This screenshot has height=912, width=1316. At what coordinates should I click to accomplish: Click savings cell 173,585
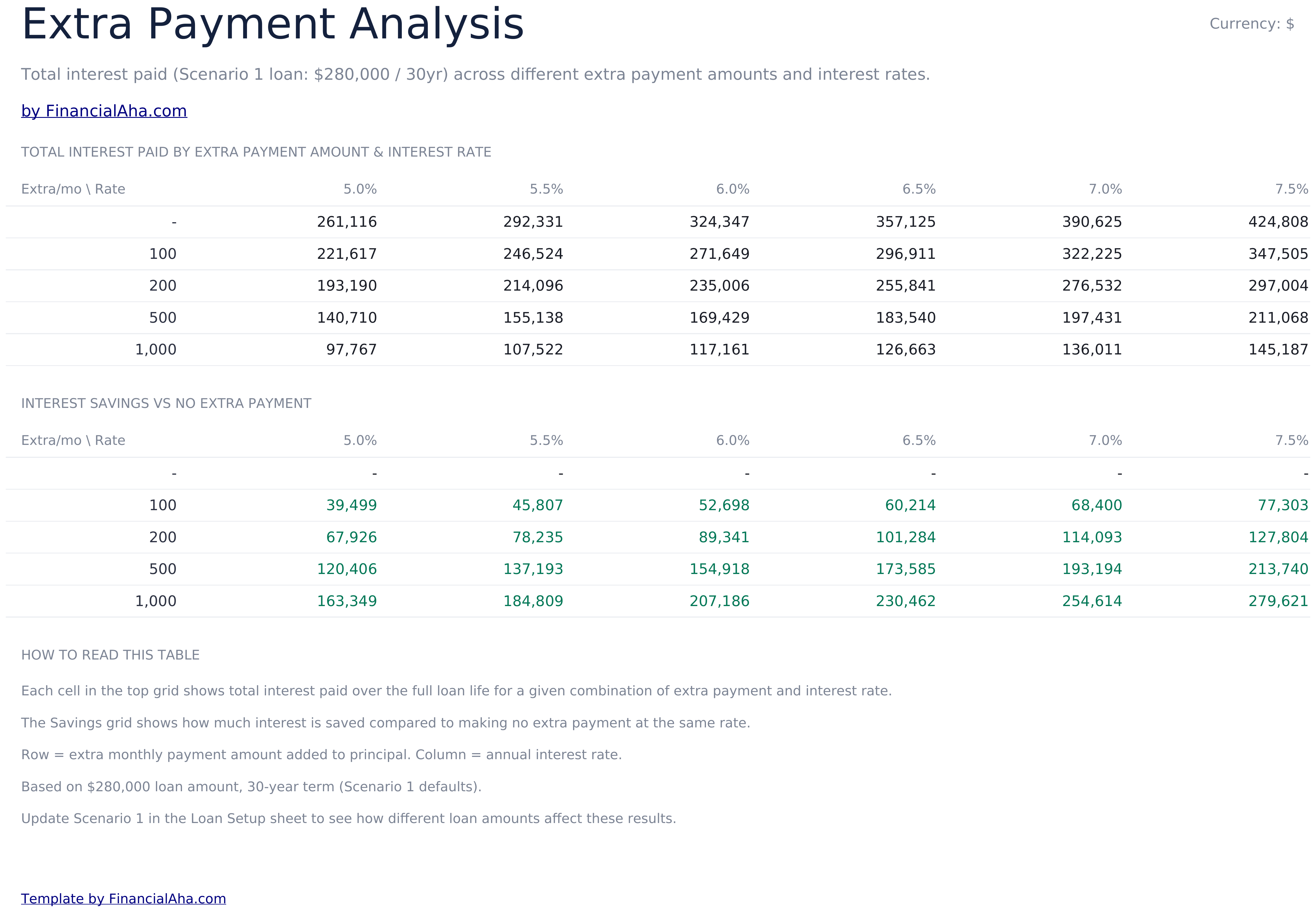point(906,569)
